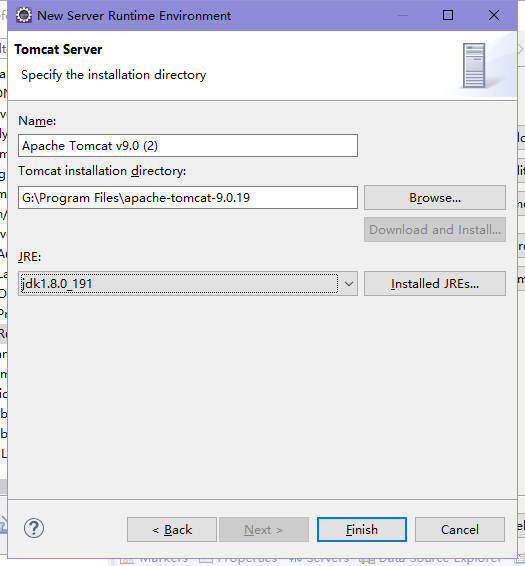The width and height of the screenshot is (525, 566).
Task: Click the server tower image in header
Action: [x=474, y=65]
